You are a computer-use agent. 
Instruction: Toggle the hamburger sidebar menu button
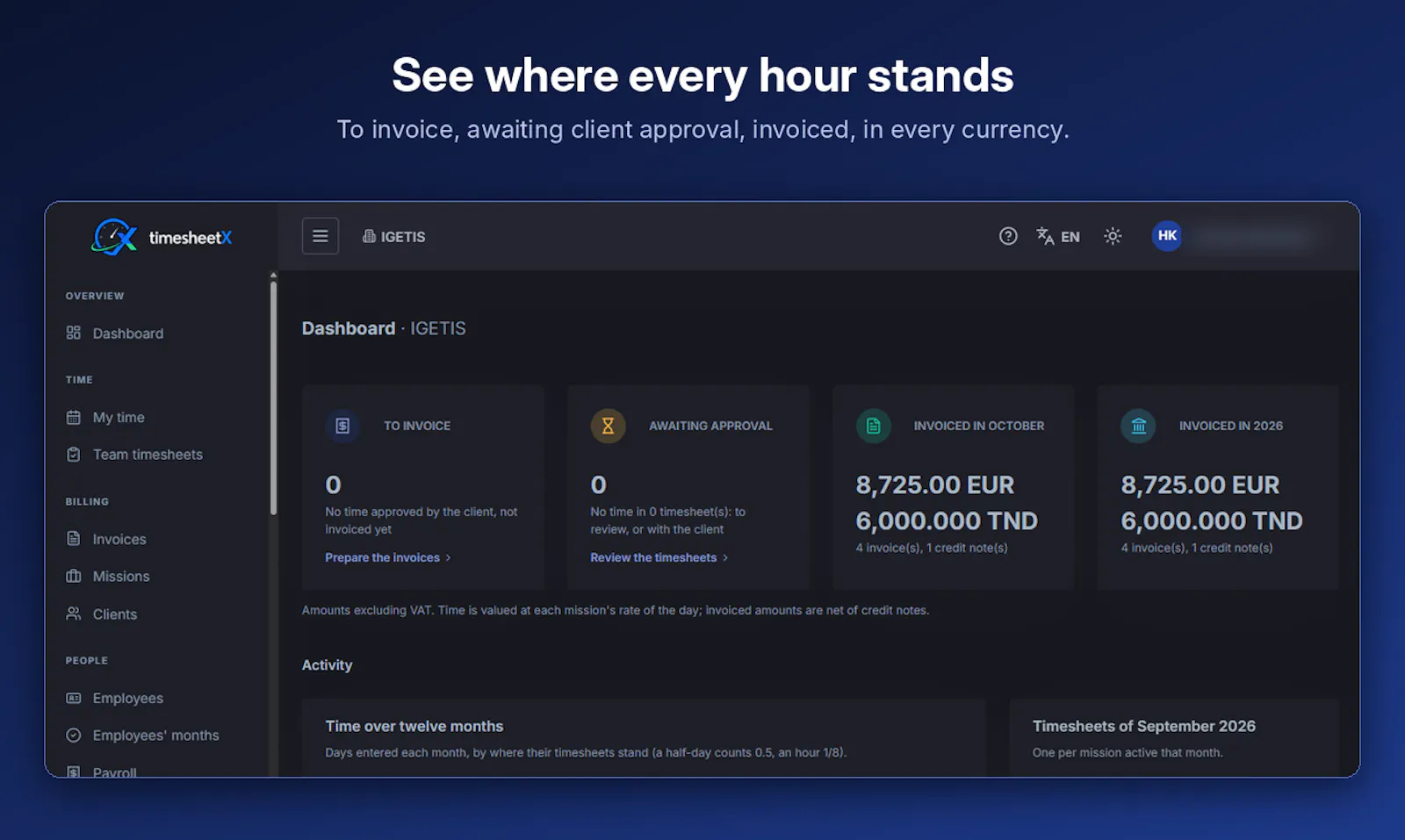point(321,236)
